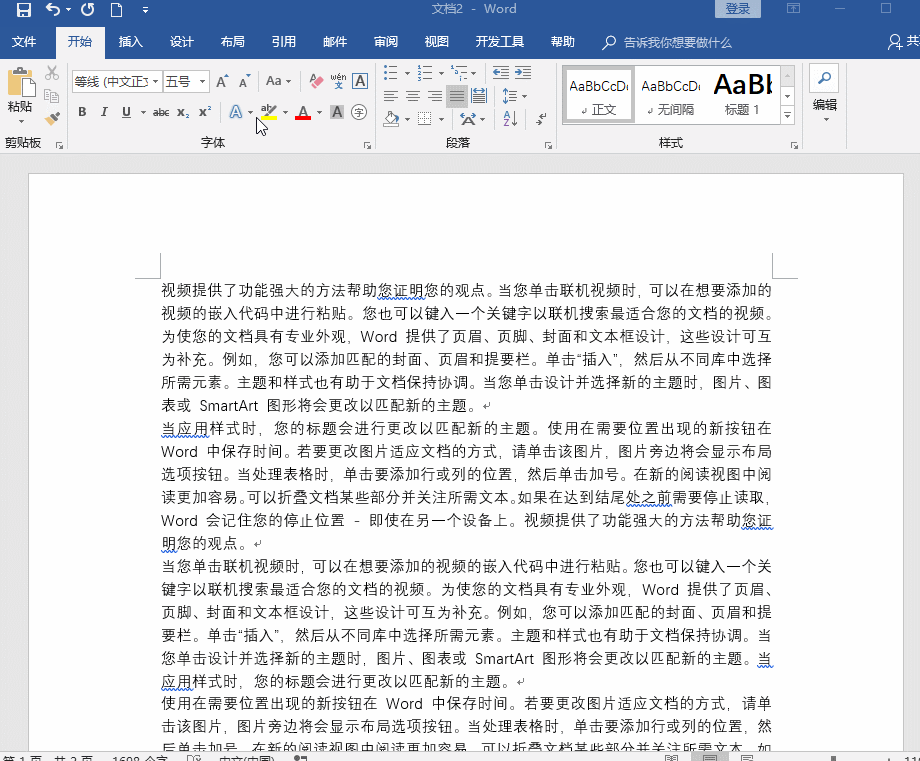Toggle text highlight color

268,112
